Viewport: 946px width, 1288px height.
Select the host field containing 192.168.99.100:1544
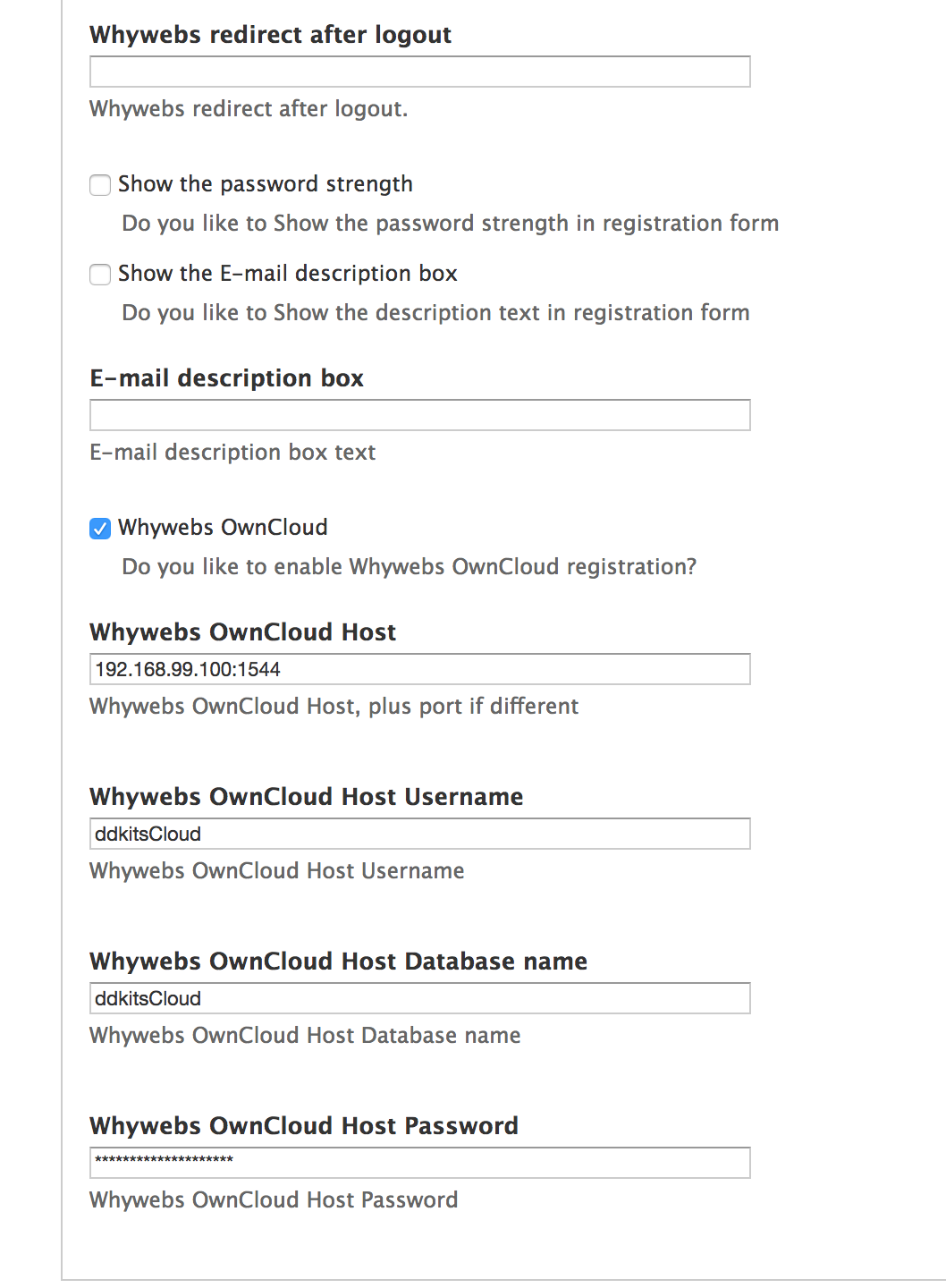(420, 669)
